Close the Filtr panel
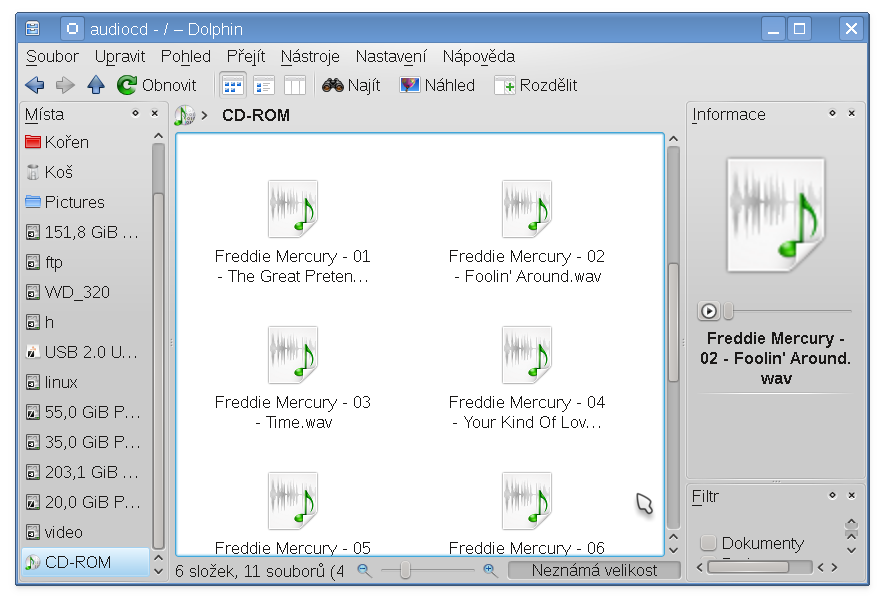This screenshot has width=885, height=604. coord(852,495)
